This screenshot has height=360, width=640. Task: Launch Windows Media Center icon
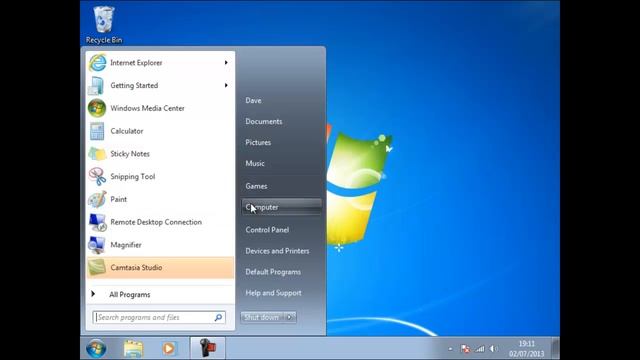[97, 108]
